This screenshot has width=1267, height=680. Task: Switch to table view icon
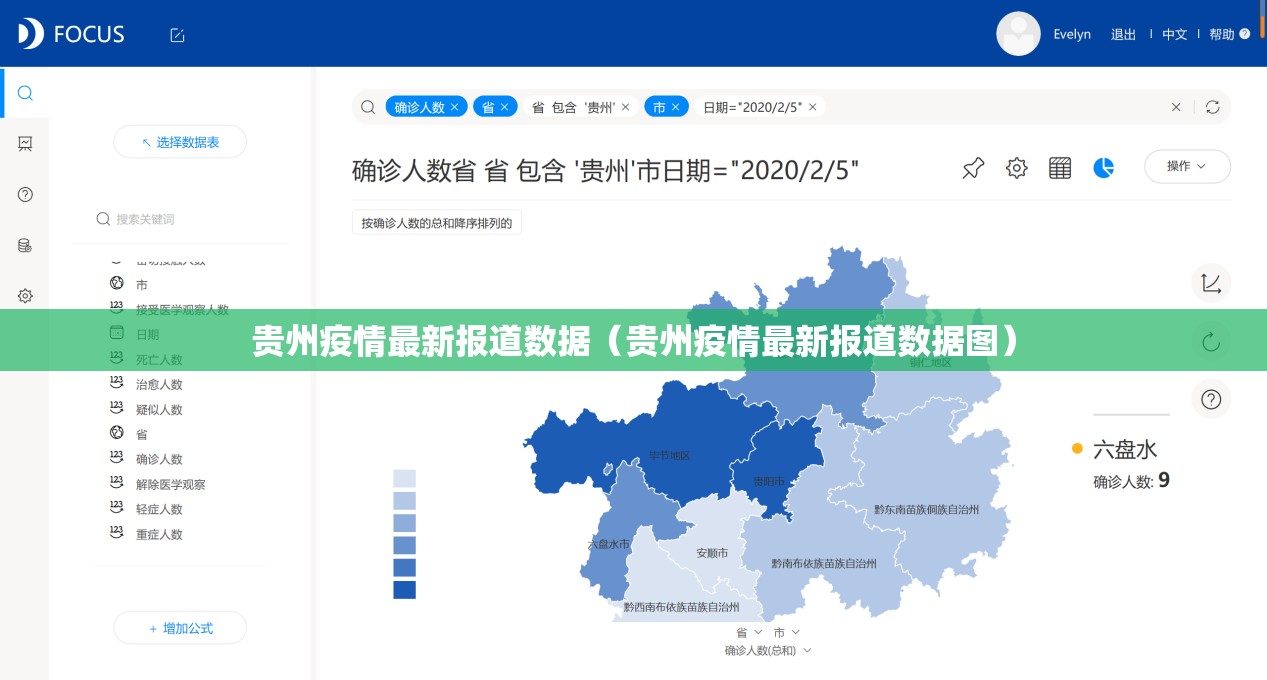1060,168
